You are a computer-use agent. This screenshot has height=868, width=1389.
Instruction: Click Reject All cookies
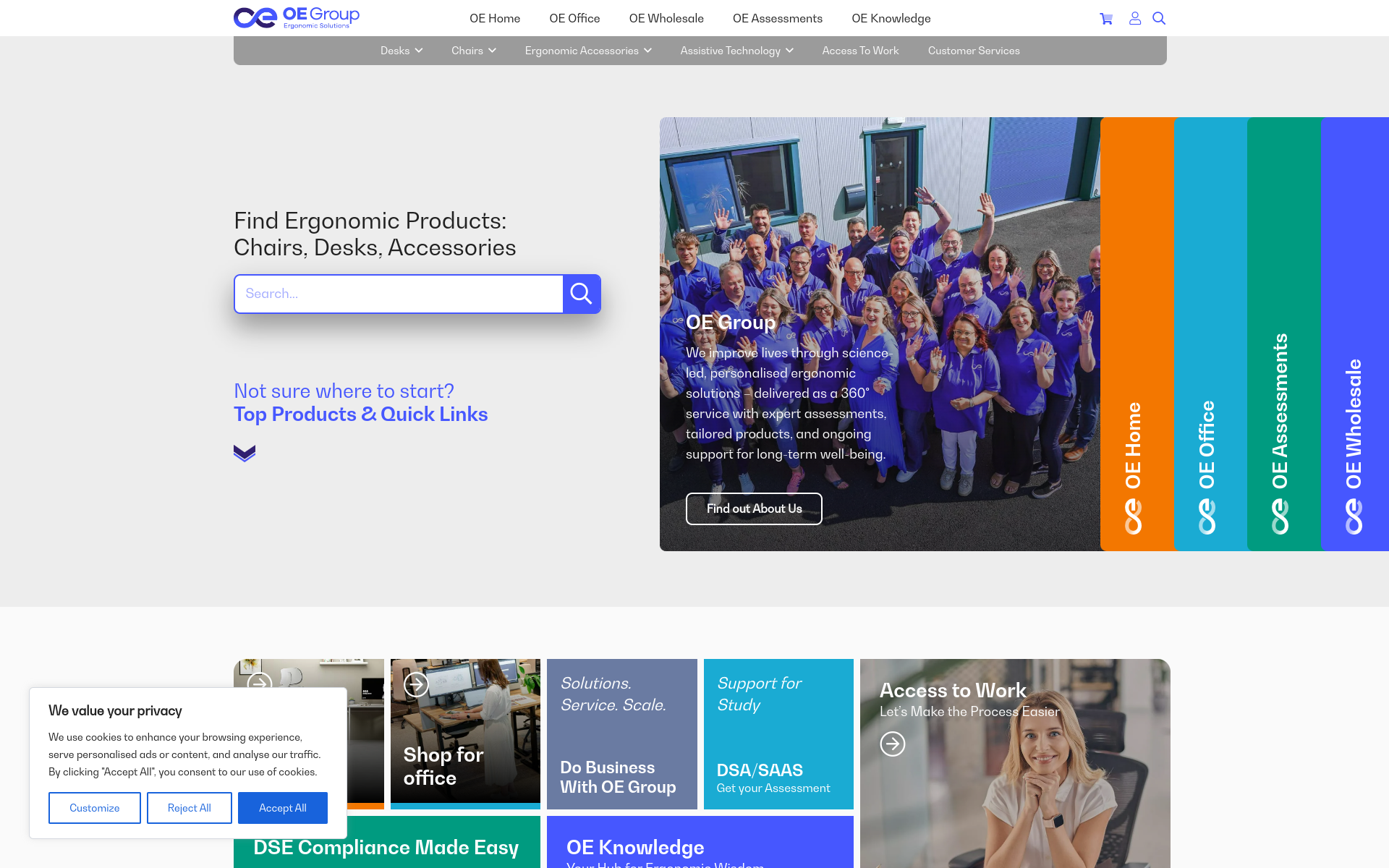click(x=190, y=808)
